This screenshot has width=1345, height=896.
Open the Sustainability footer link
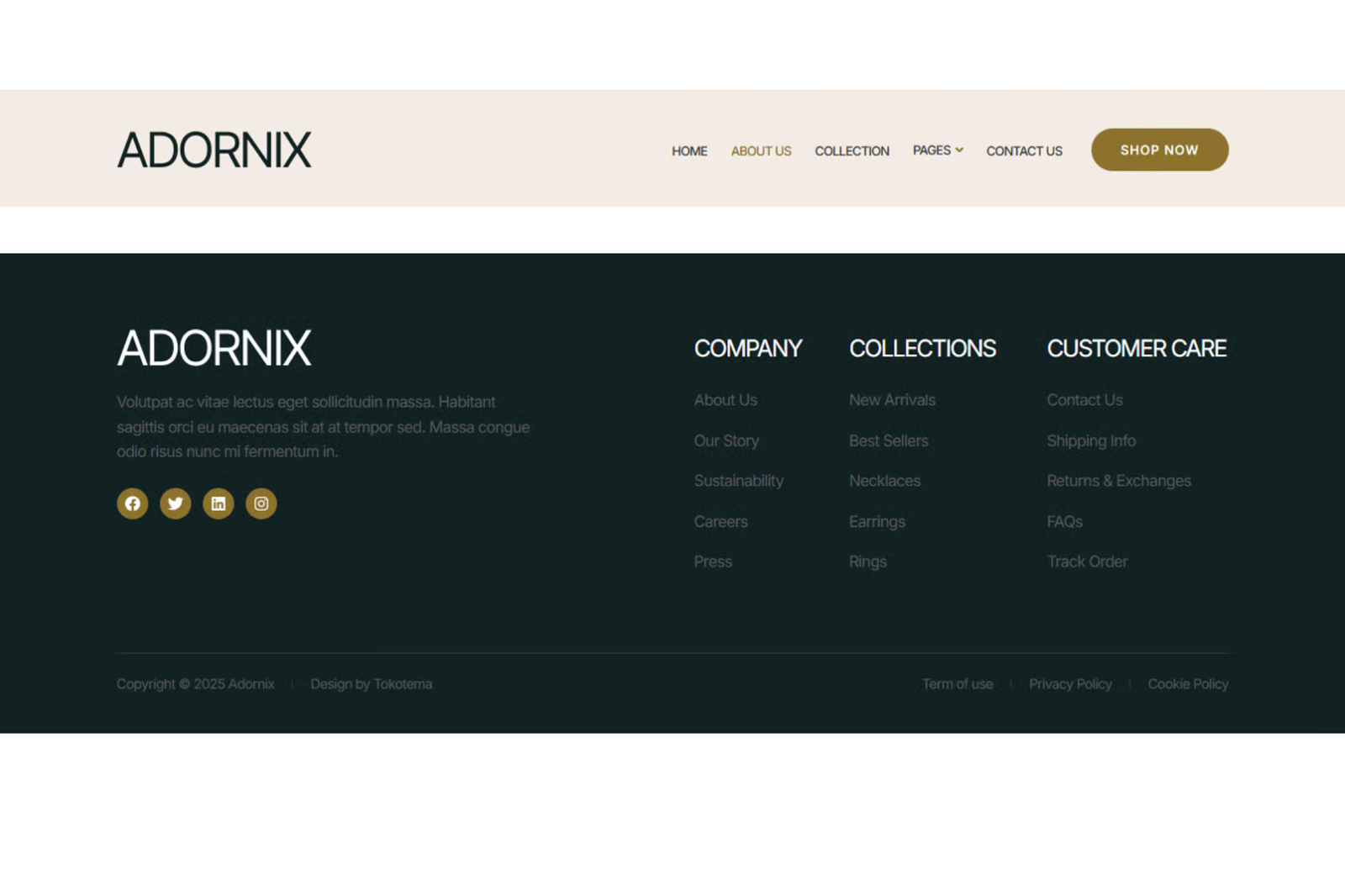click(x=738, y=481)
